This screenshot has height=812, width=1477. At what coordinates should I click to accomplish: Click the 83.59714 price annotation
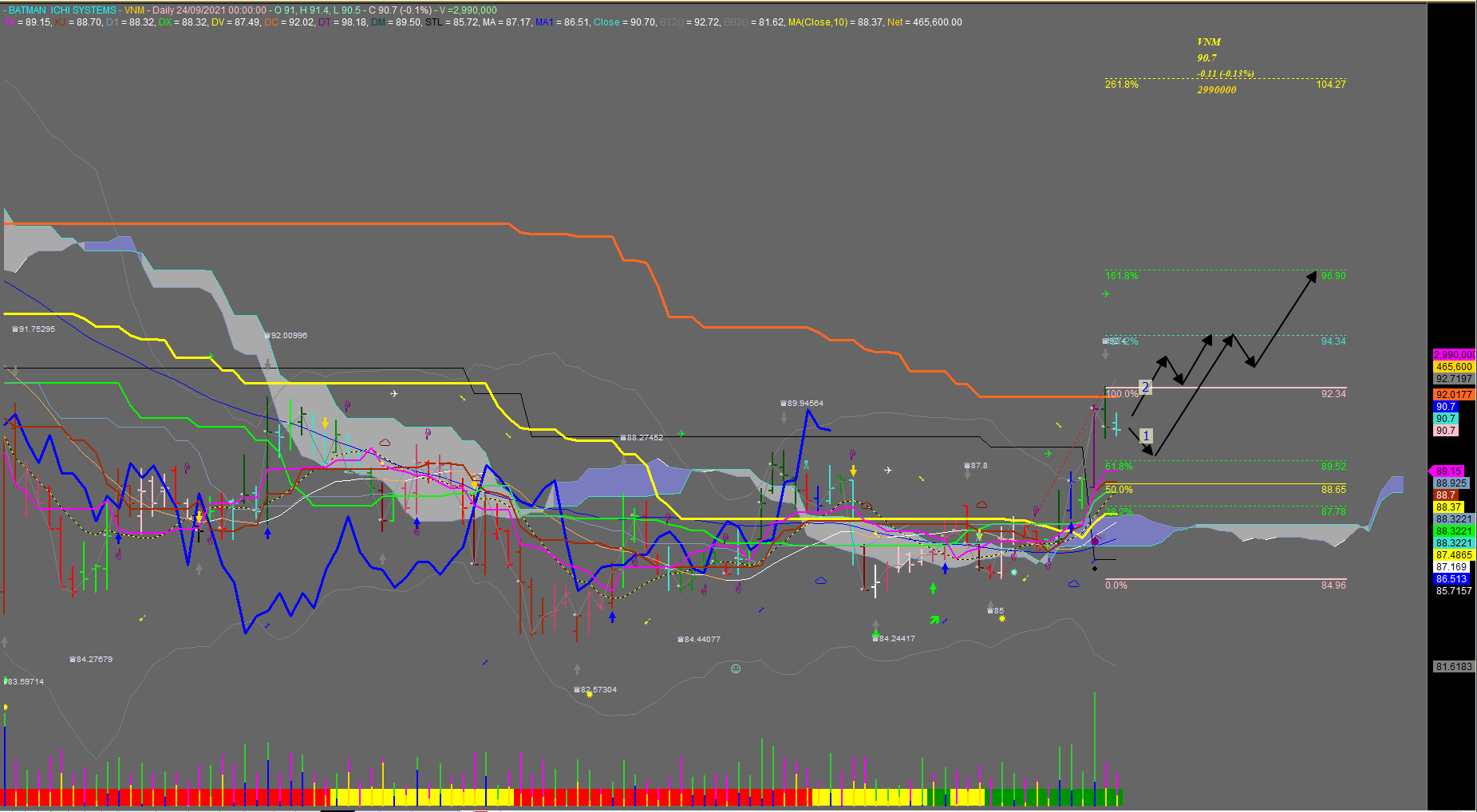tap(24, 681)
